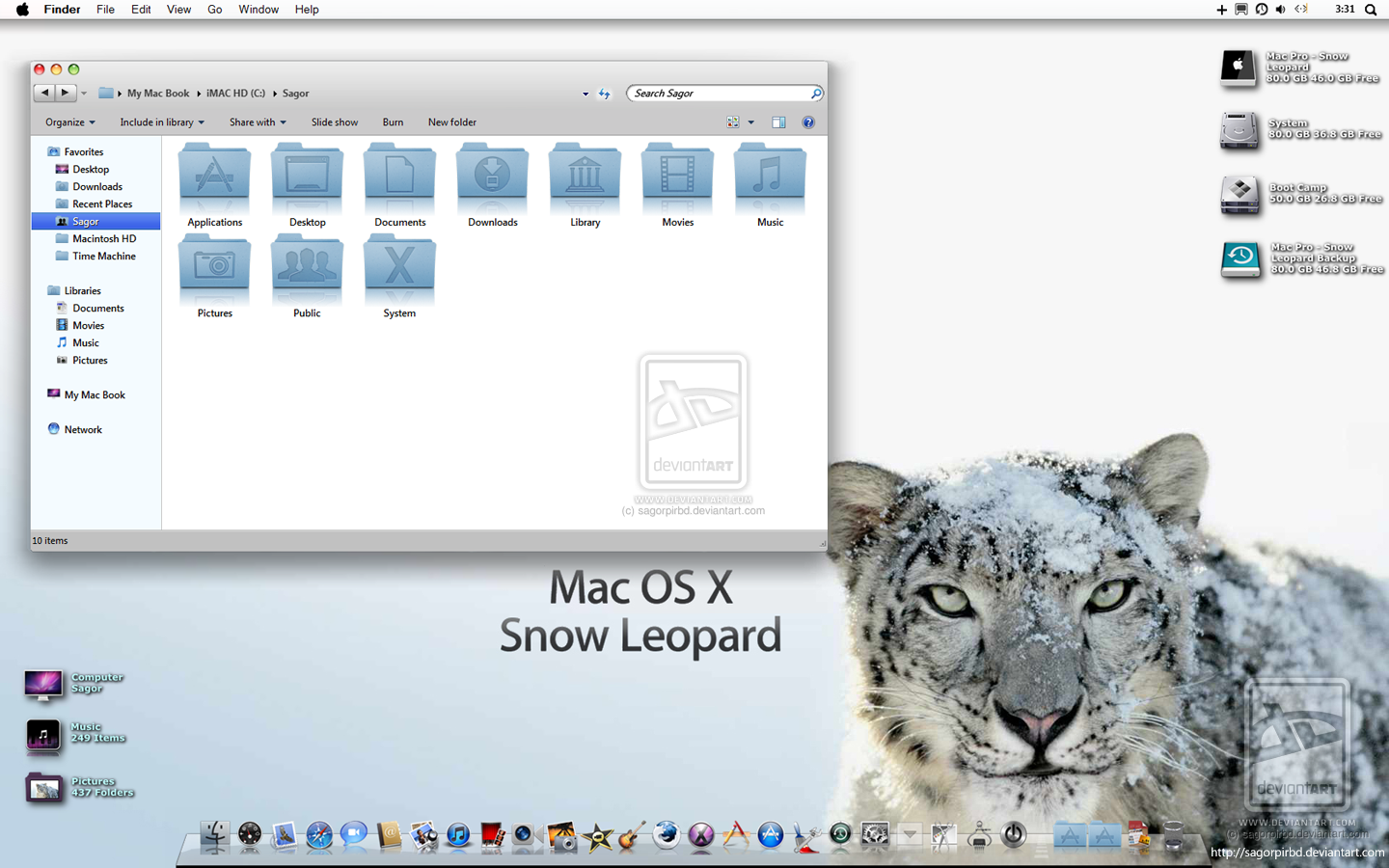Open the Organize dropdown menu
Screen dimensions: 1389x868
click(x=68, y=122)
